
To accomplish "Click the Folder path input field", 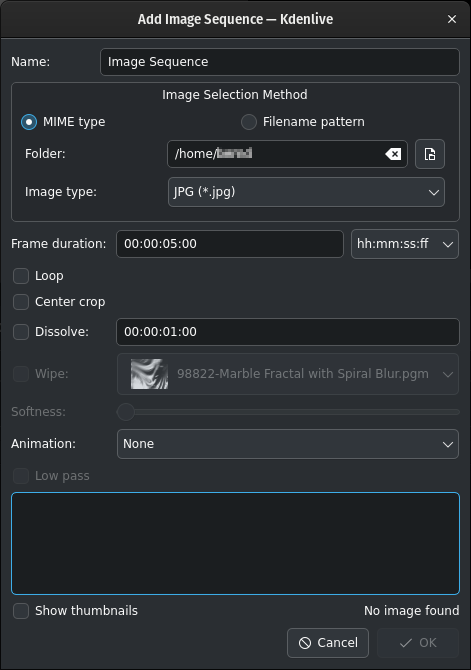I will [287, 154].
